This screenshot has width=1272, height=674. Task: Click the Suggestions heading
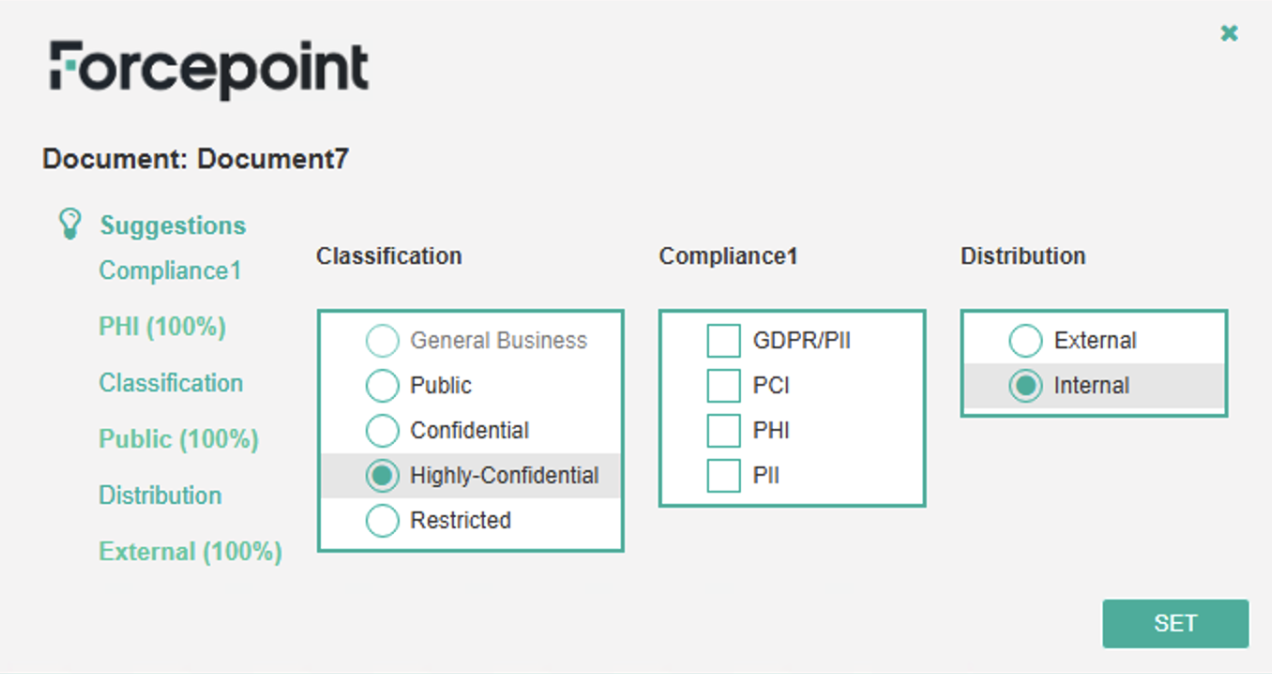172,226
